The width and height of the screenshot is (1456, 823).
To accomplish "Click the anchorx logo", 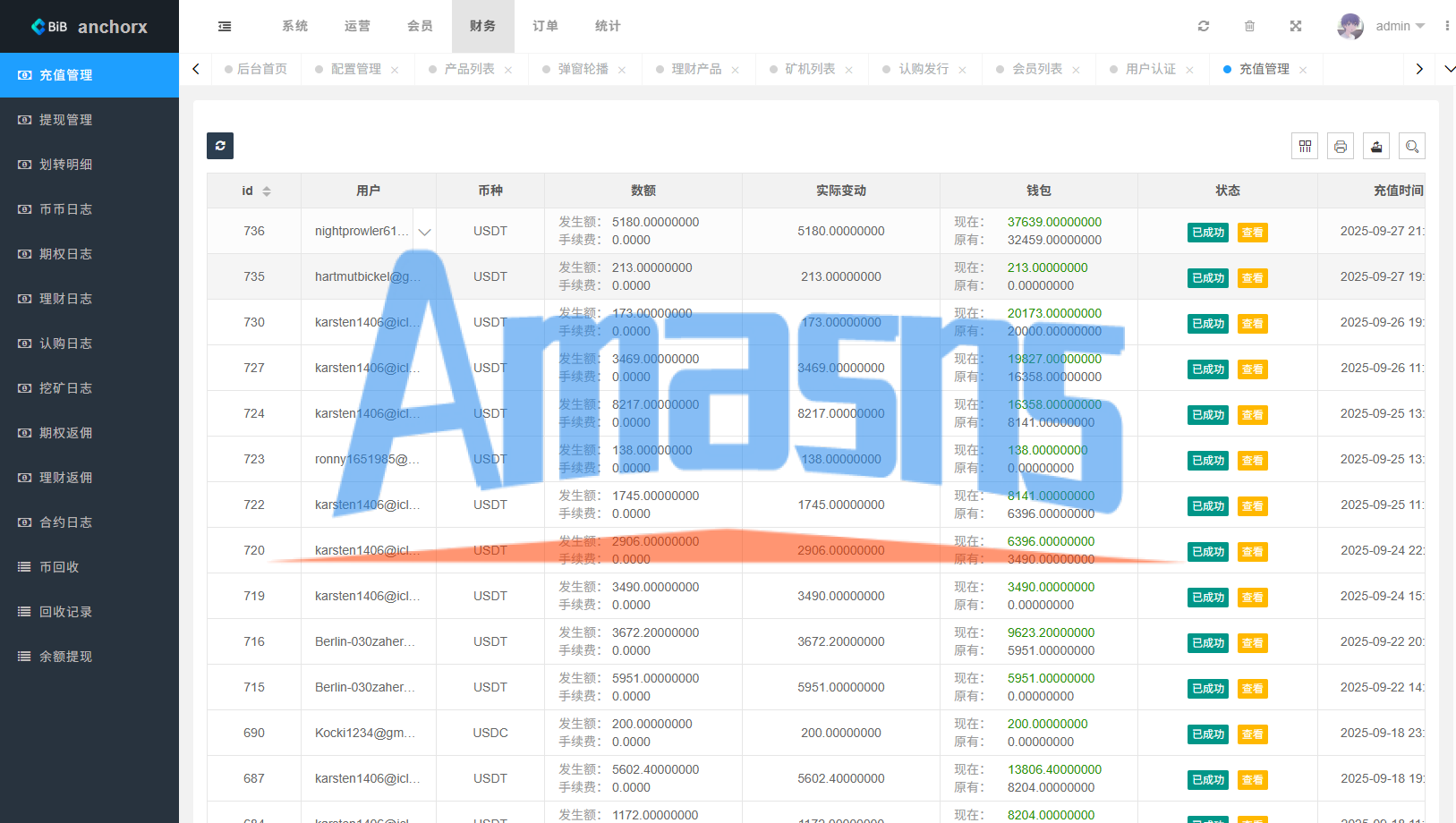I will pos(89,26).
